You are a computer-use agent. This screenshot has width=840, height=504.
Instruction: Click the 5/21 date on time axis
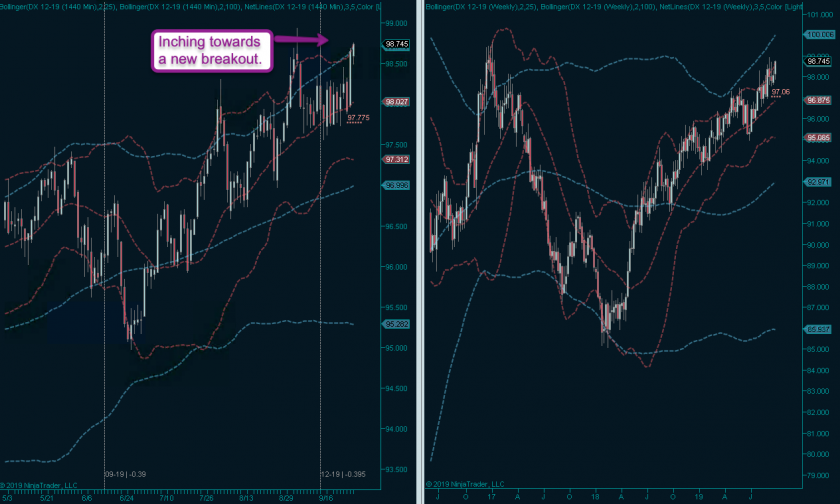(x=47, y=498)
